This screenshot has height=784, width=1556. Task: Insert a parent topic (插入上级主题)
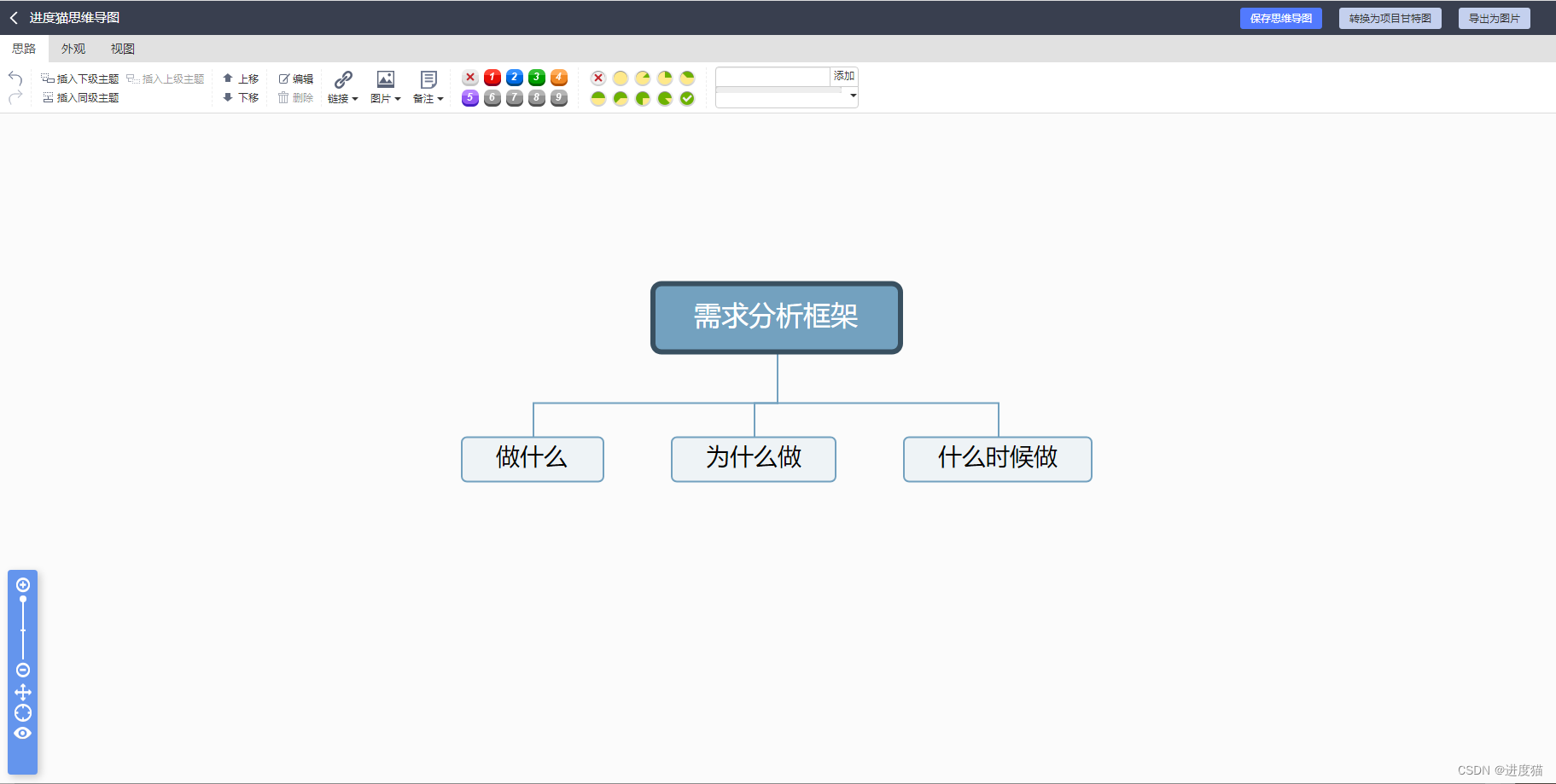(166, 78)
